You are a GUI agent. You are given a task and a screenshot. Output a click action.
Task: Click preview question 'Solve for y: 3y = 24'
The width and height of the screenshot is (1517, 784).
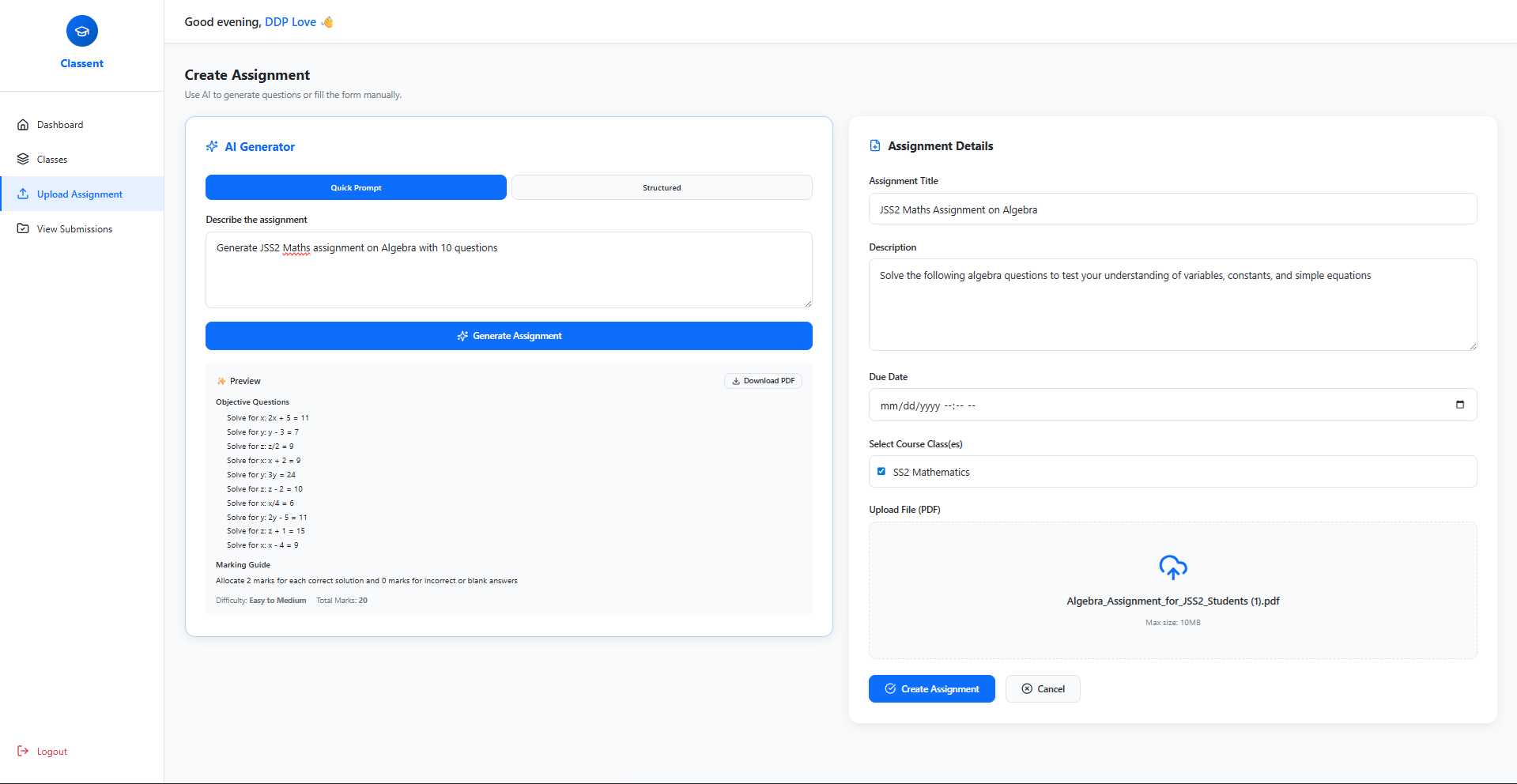(262, 475)
